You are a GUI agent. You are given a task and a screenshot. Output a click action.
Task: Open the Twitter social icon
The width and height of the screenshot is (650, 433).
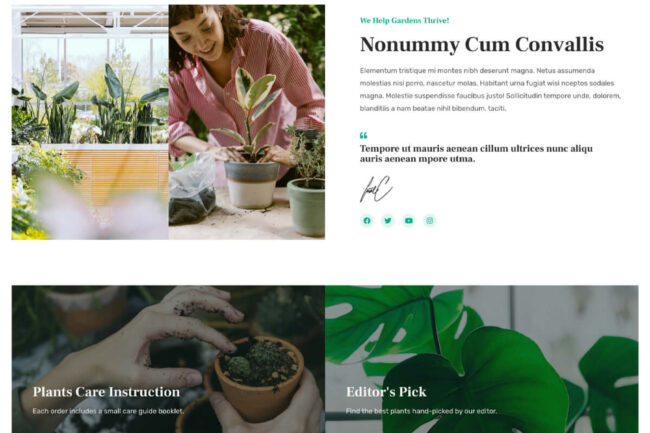[388, 220]
